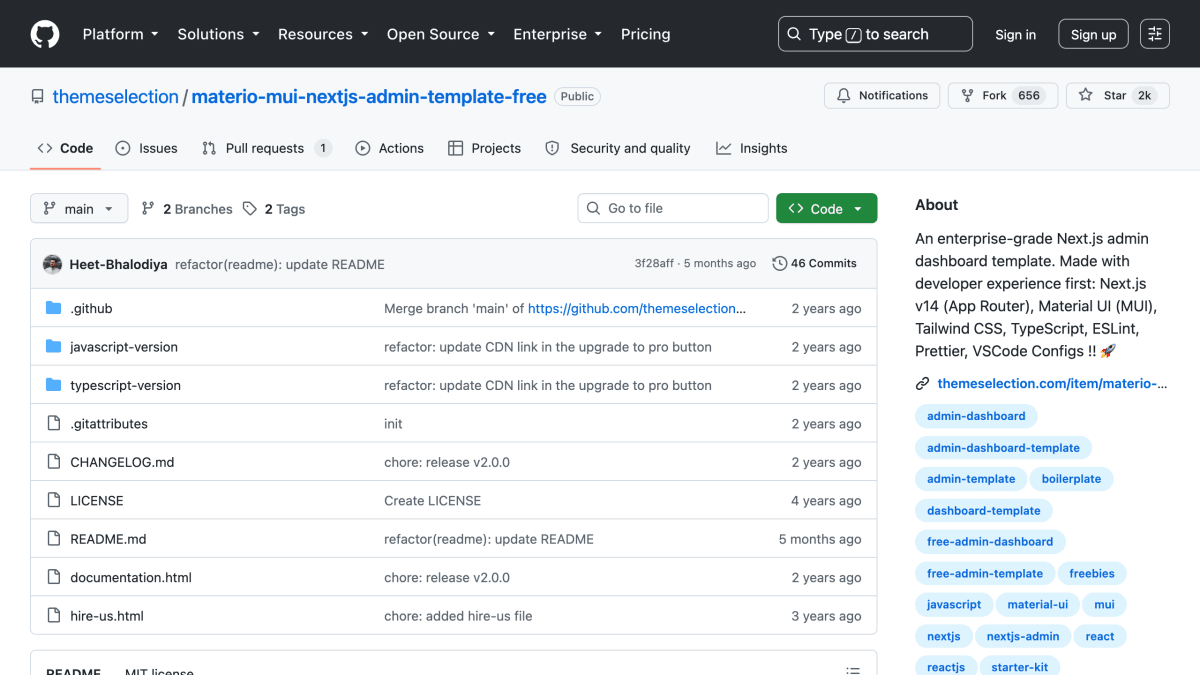Click the magnifier icon in Go to file
The image size is (1200, 675).
click(x=593, y=208)
